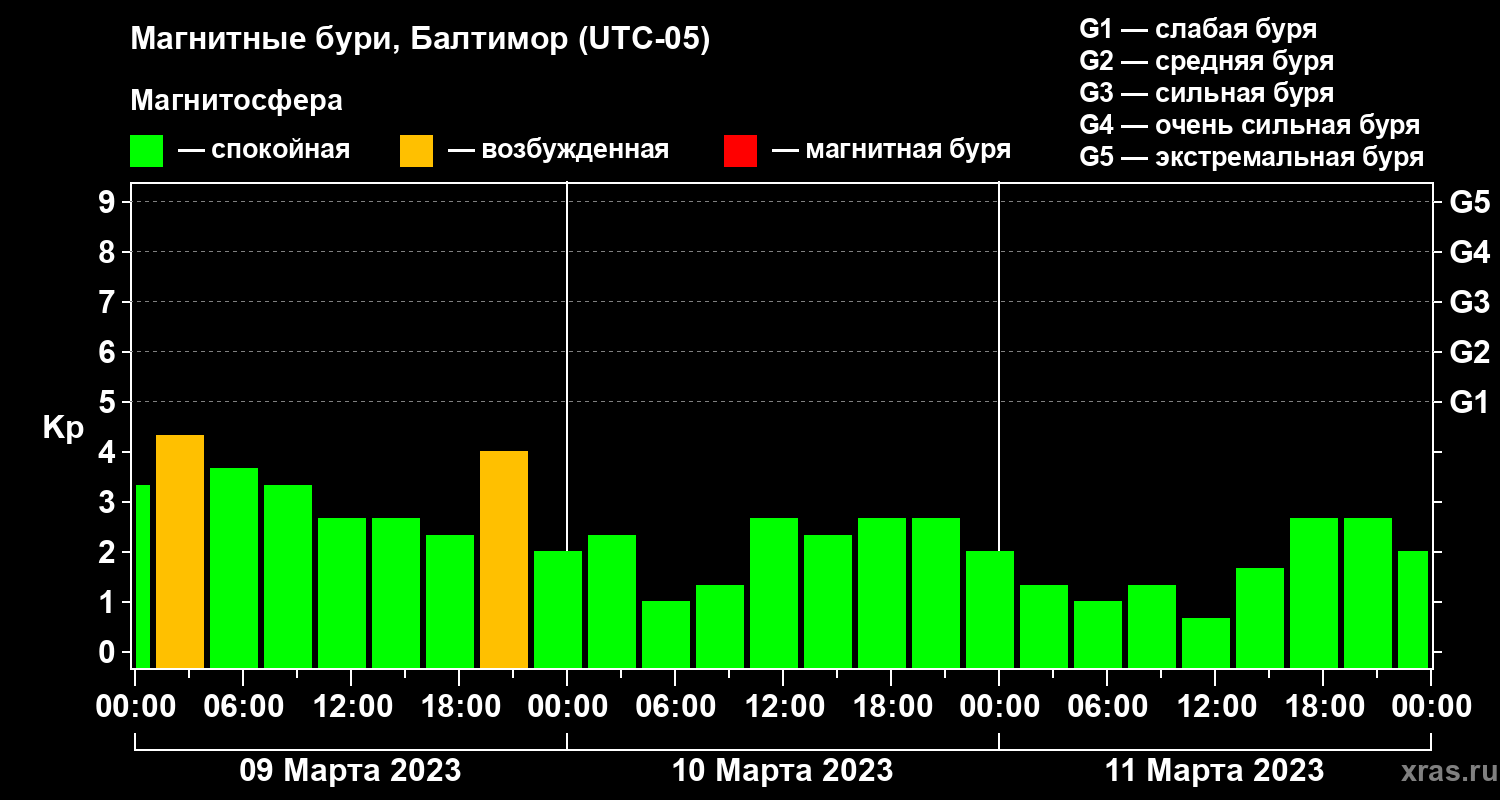Click the G2 label on right axis
1500x800 pixels.
click(1470, 352)
